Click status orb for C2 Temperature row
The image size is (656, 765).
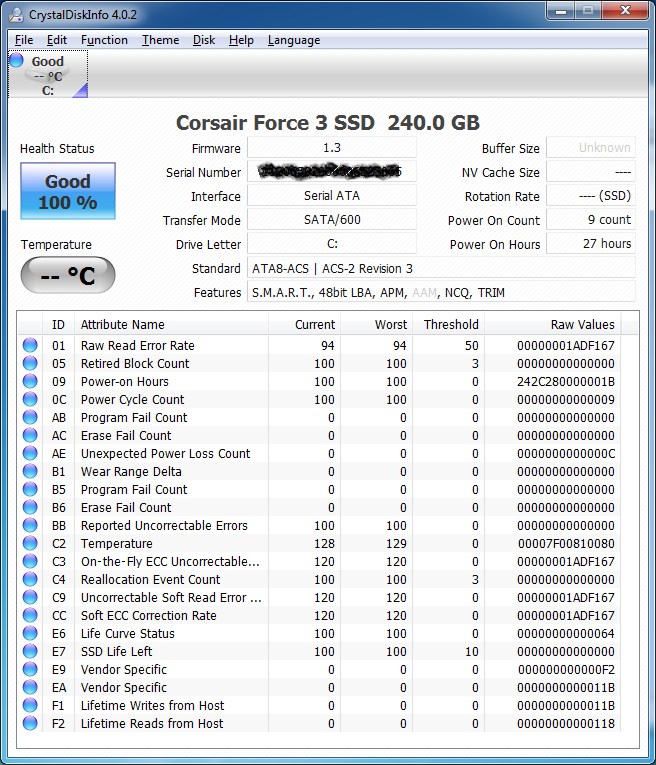(30, 543)
